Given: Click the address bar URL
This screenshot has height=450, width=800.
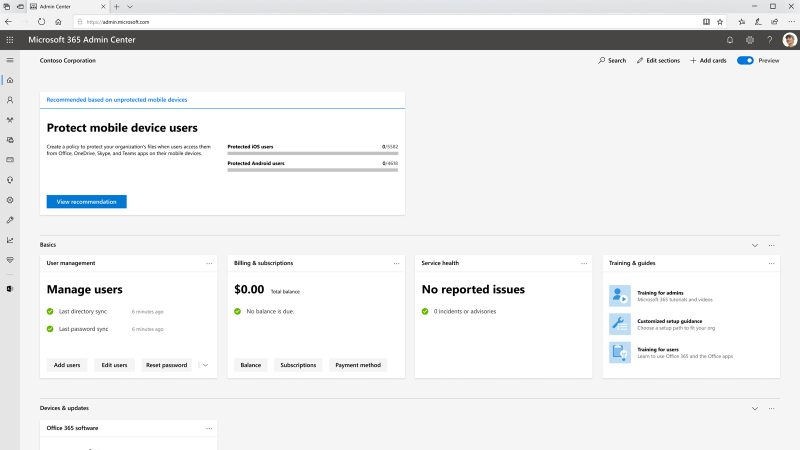Looking at the screenshot, I should (118, 22).
